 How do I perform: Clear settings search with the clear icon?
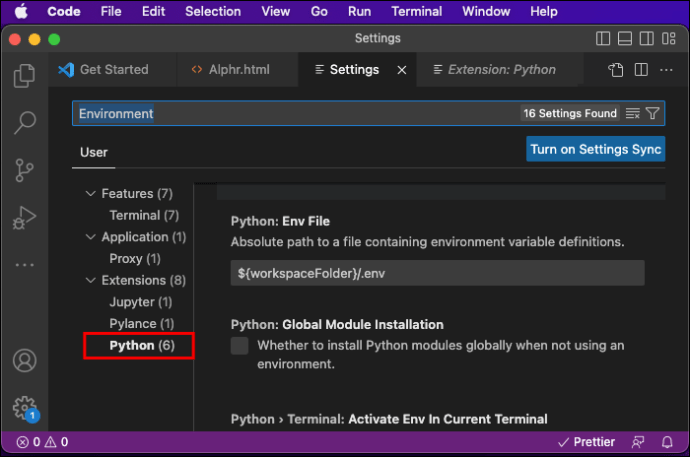click(x=632, y=113)
